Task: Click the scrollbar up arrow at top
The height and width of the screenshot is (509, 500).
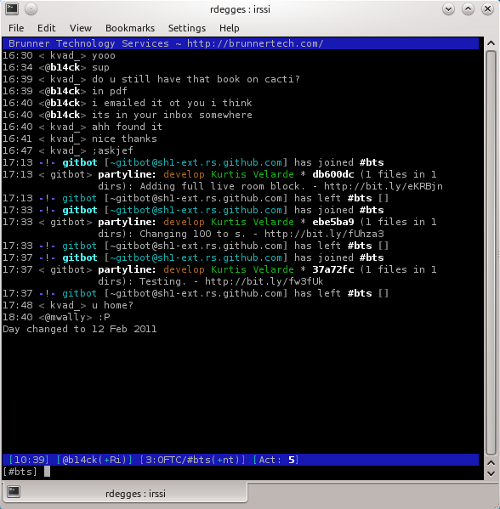Action: click(491, 43)
